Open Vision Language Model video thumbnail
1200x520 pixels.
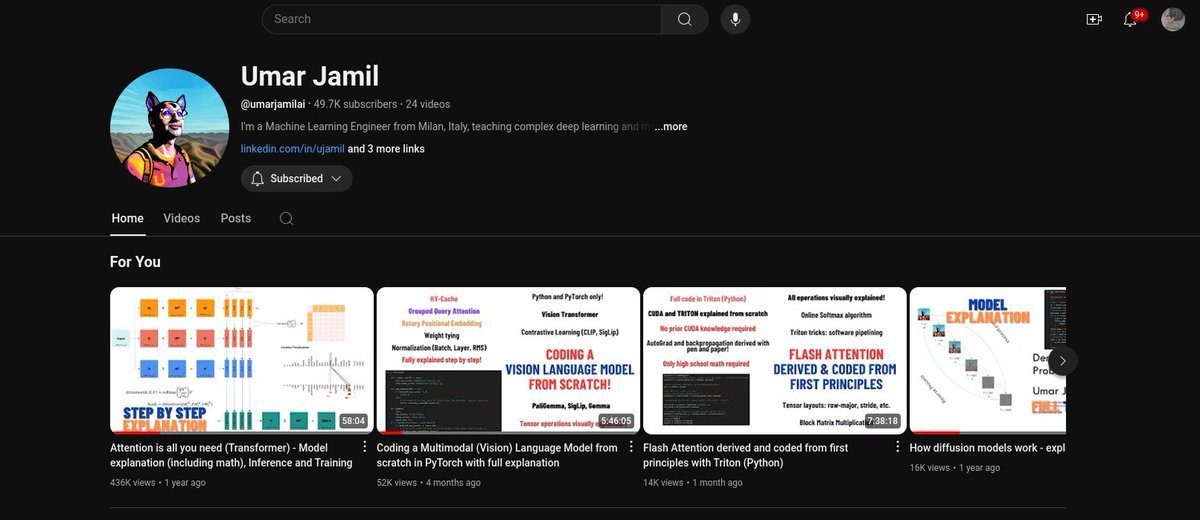click(x=508, y=360)
